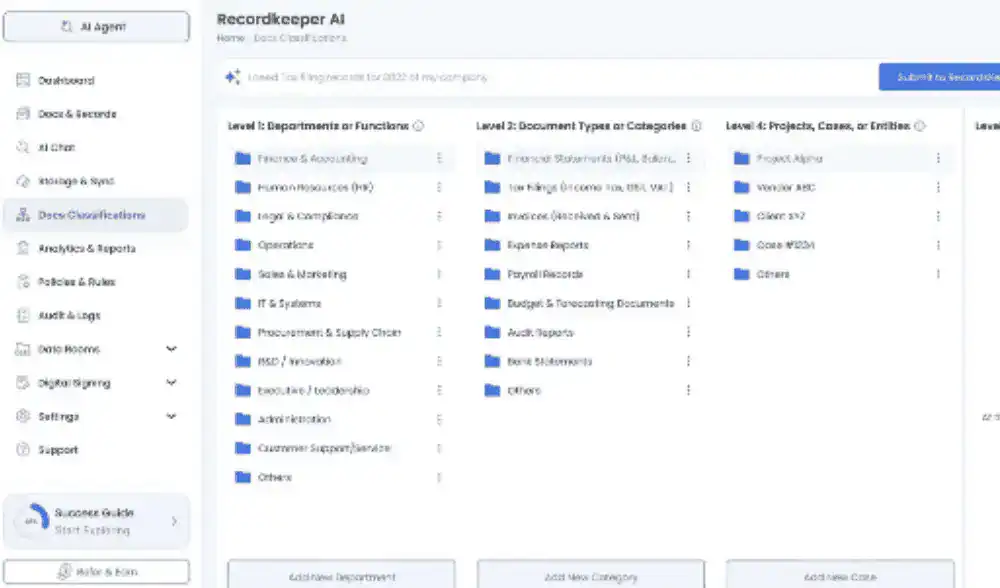The image size is (1000, 588).
Task: Open three-dot menu for Payroll Records
Action: (x=688, y=274)
